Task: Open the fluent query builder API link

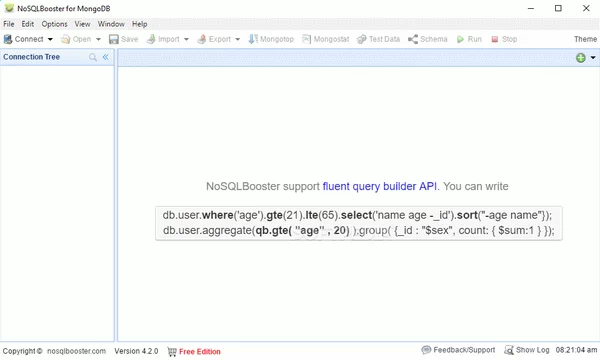Action: coord(380,186)
